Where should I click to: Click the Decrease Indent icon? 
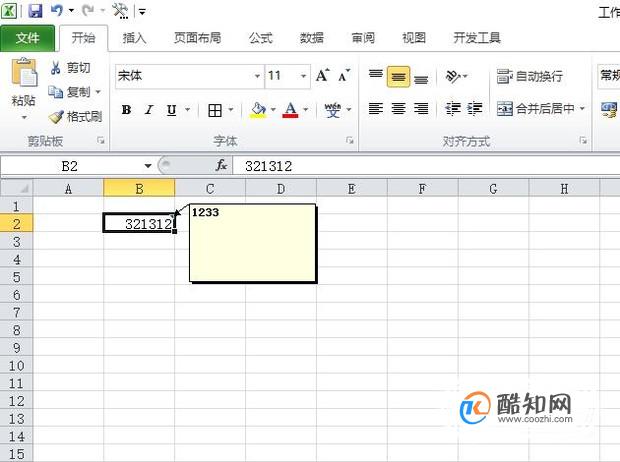[x=453, y=108]
